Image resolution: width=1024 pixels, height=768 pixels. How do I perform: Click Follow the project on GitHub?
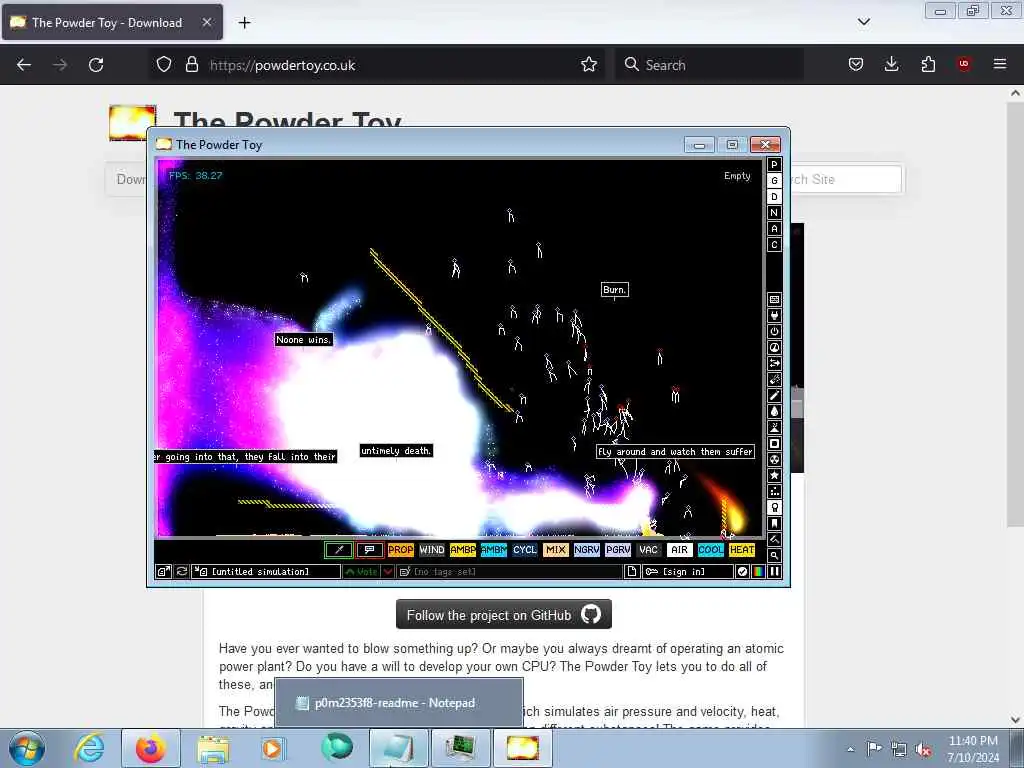[x=504, y=615]
